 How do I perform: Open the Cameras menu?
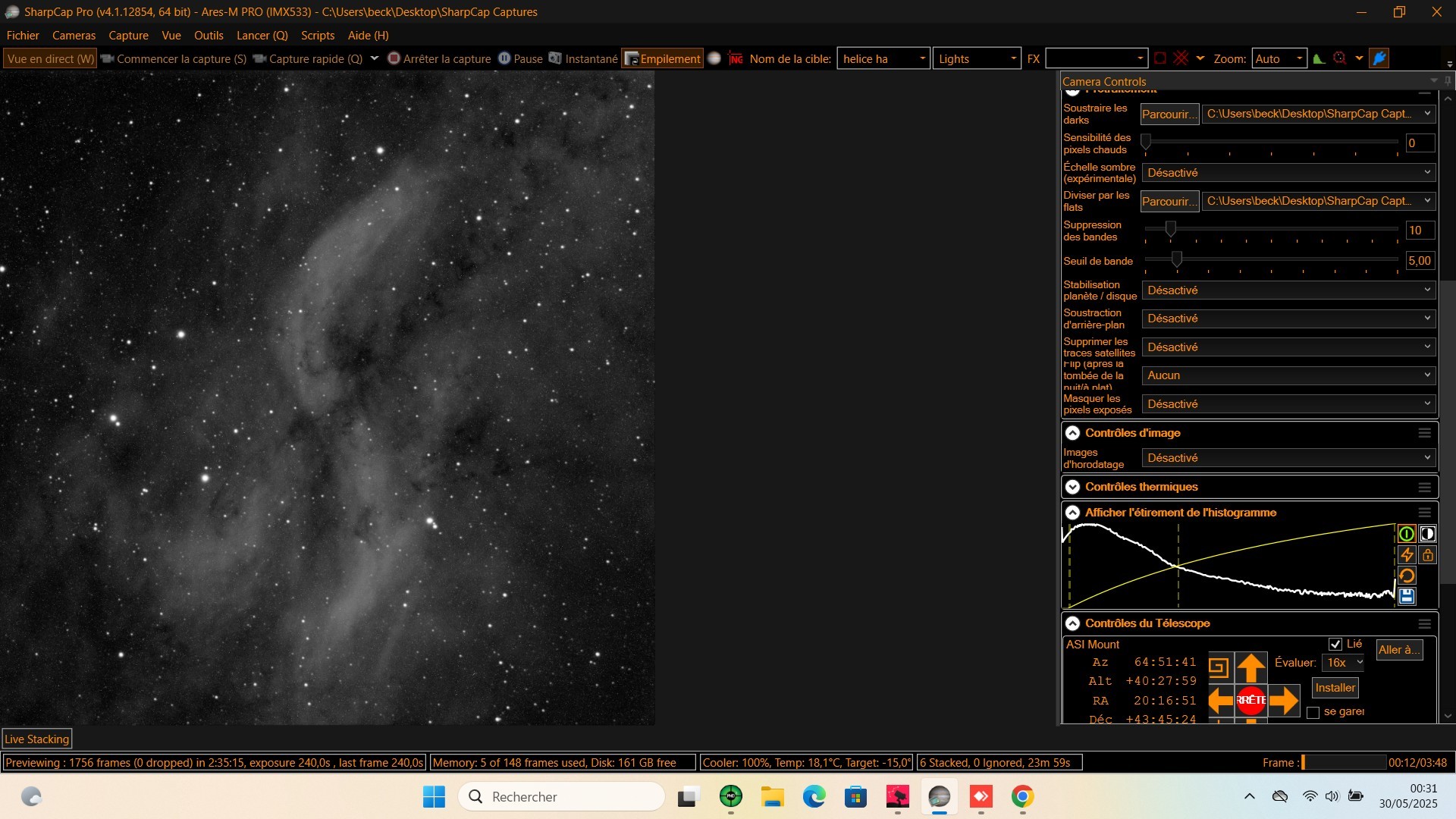(74, 36)
